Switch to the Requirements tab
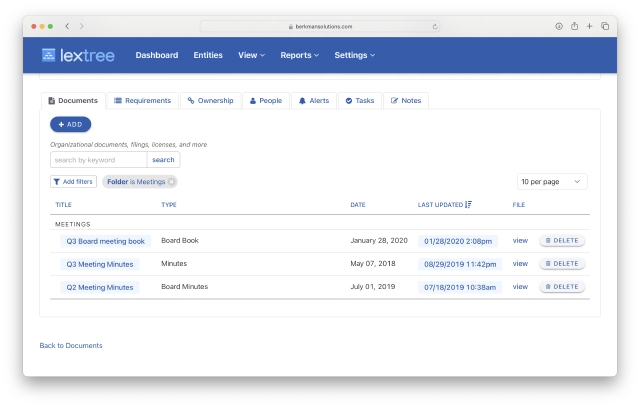This screenshot has width=640, height=407. click(142, 100)
